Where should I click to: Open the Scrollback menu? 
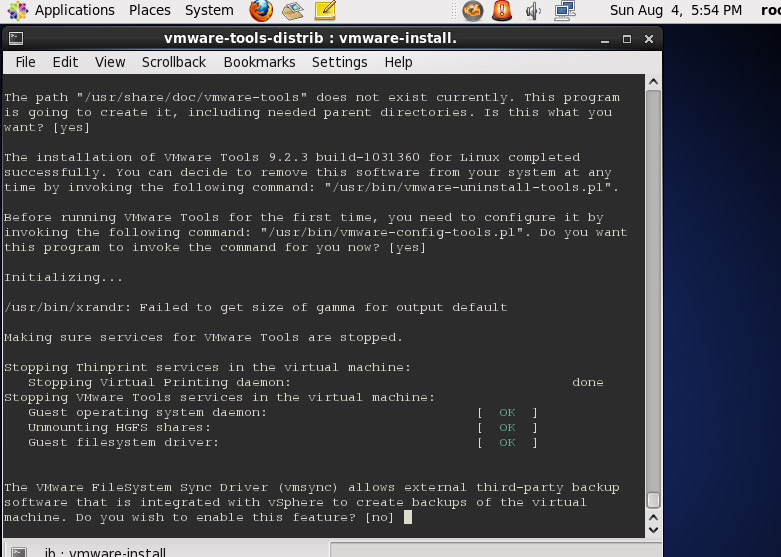click(x=174, y=62)
